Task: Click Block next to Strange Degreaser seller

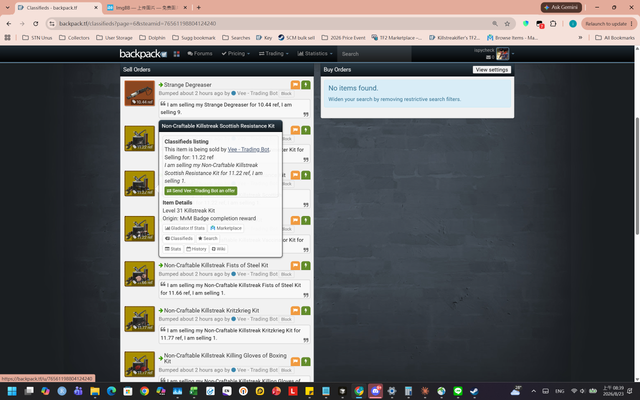Action: pos(286,93)
